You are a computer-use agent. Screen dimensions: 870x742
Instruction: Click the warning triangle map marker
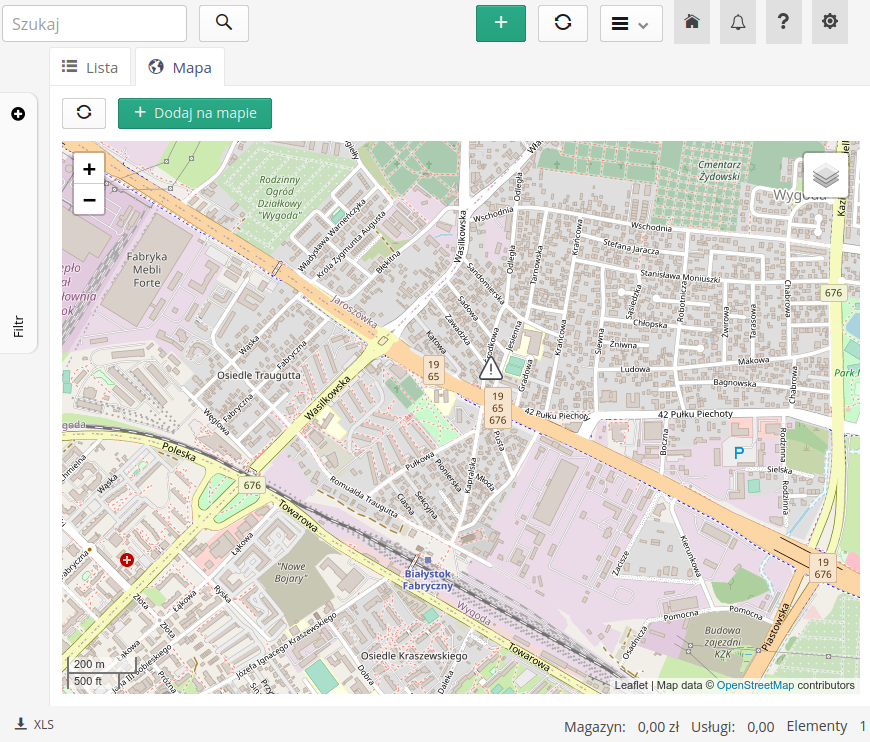(490, 369)
